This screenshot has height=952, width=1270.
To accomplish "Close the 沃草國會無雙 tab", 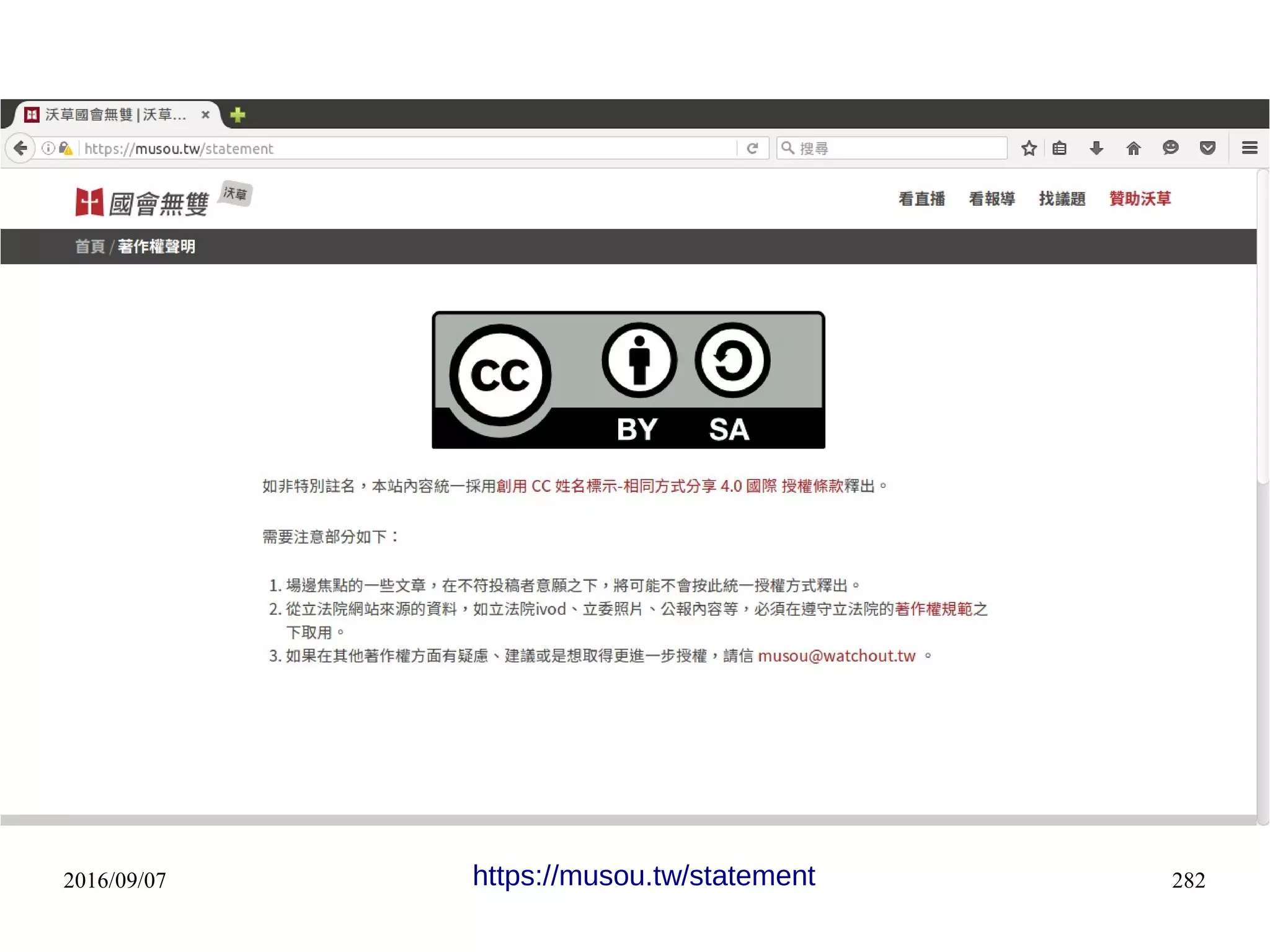I will 205,115.
